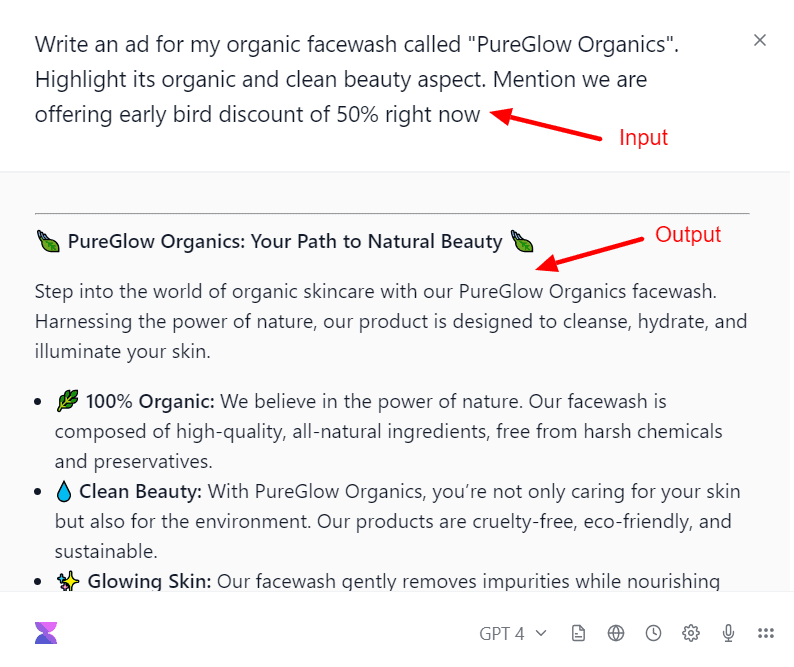The height and width of the screenshot is (667, 794).
Task: Open settings via the gear icon
Action: point(690,633)
